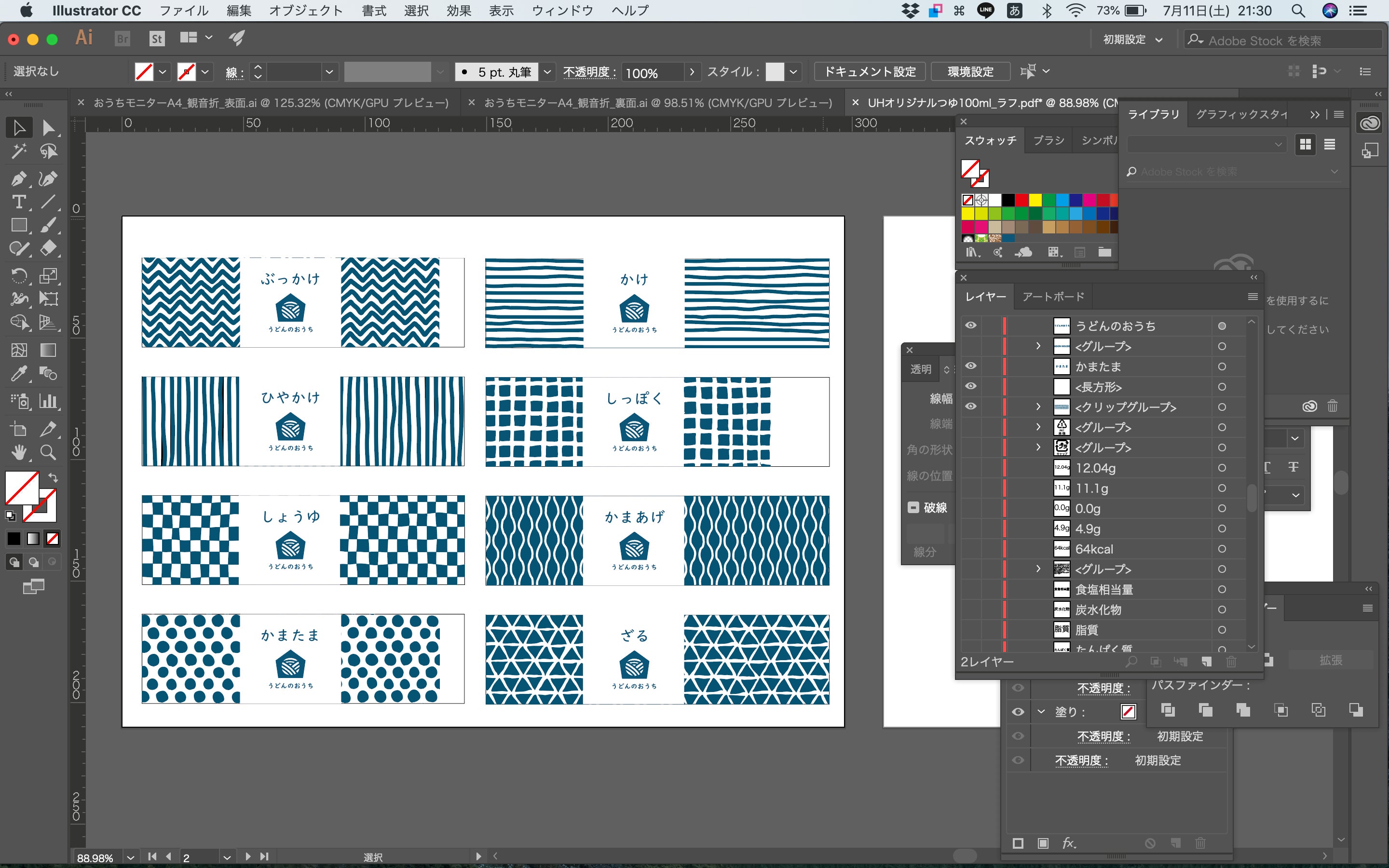This screenshot has height=868, width=1389.
Task: Click the Unite pathfinder icon
Action: click(1168, 710)
